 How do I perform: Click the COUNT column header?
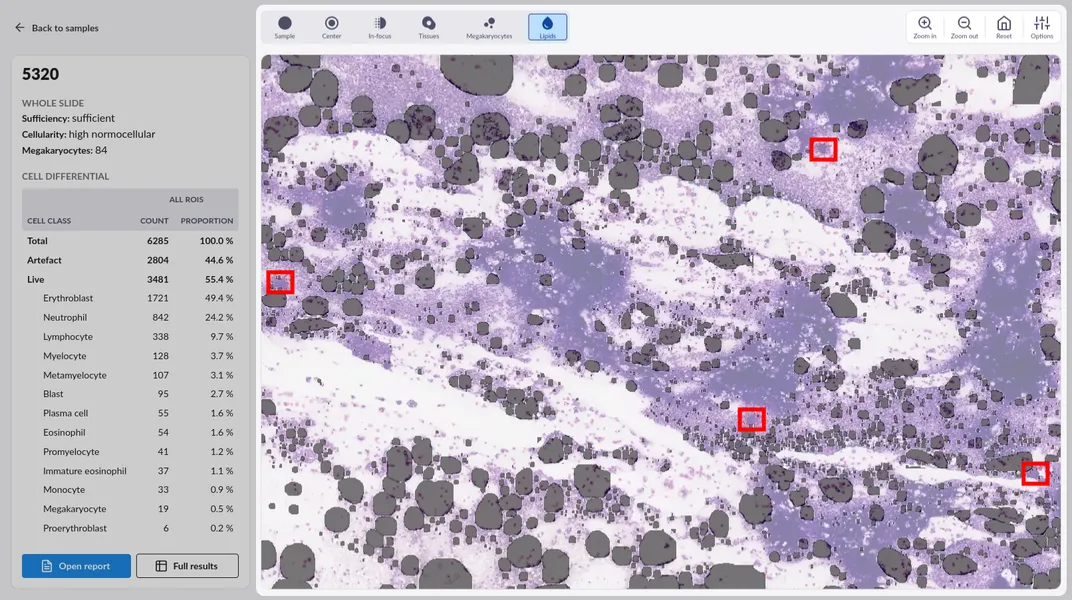(154, 221)
